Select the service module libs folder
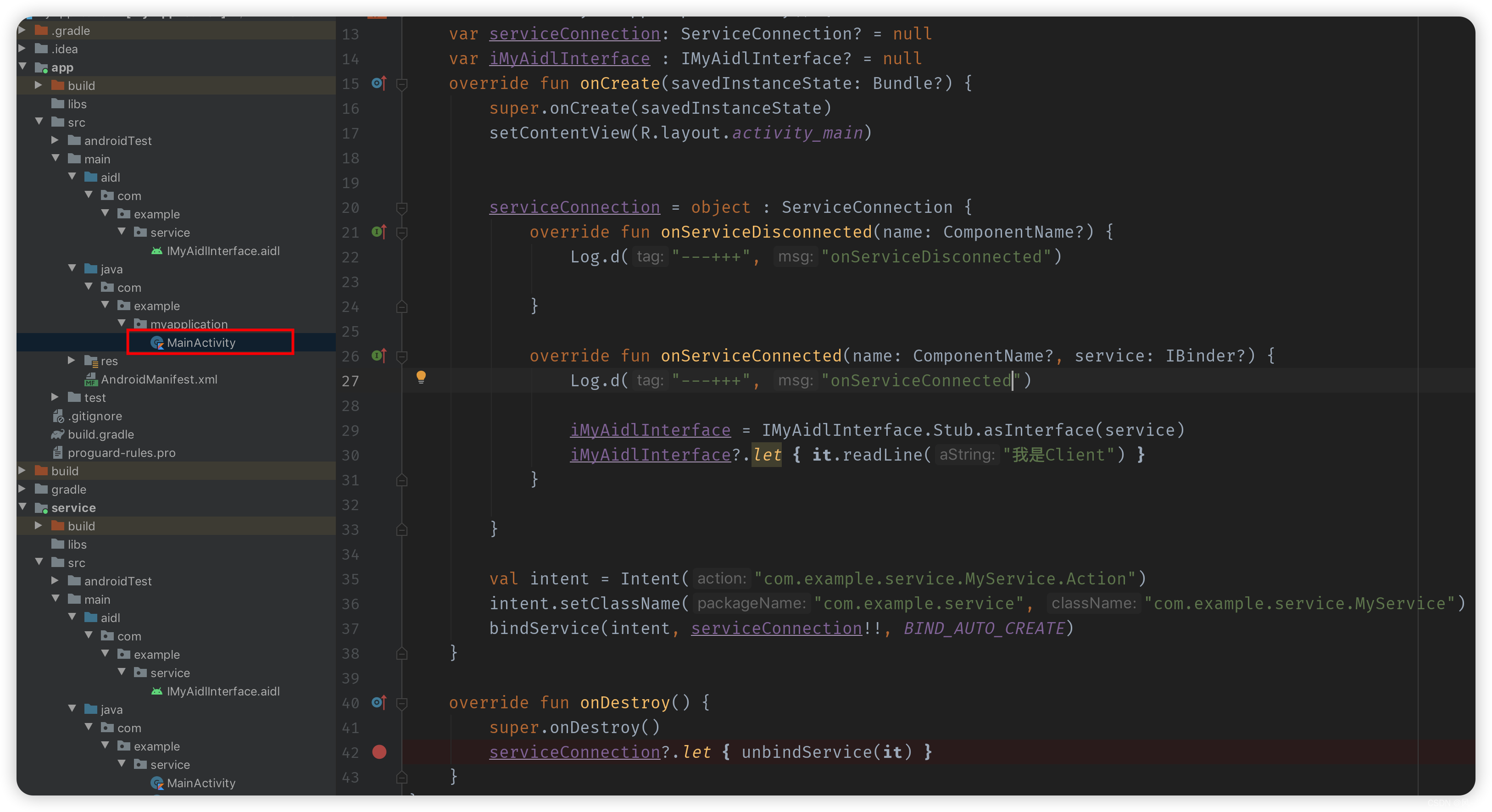 (x=77, y=545)
